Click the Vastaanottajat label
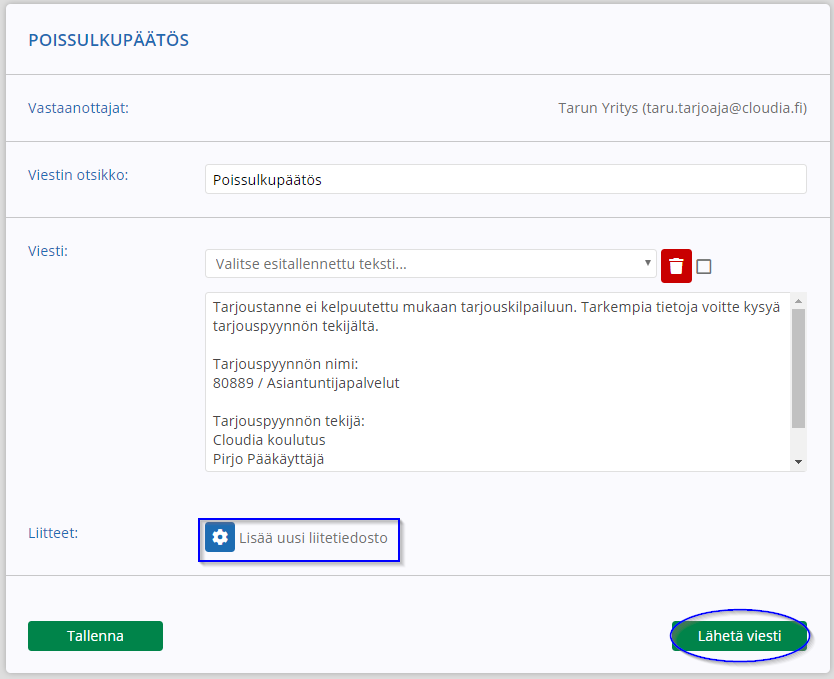Viewport: 834px width, 679px height. click(x=78, y=108)
